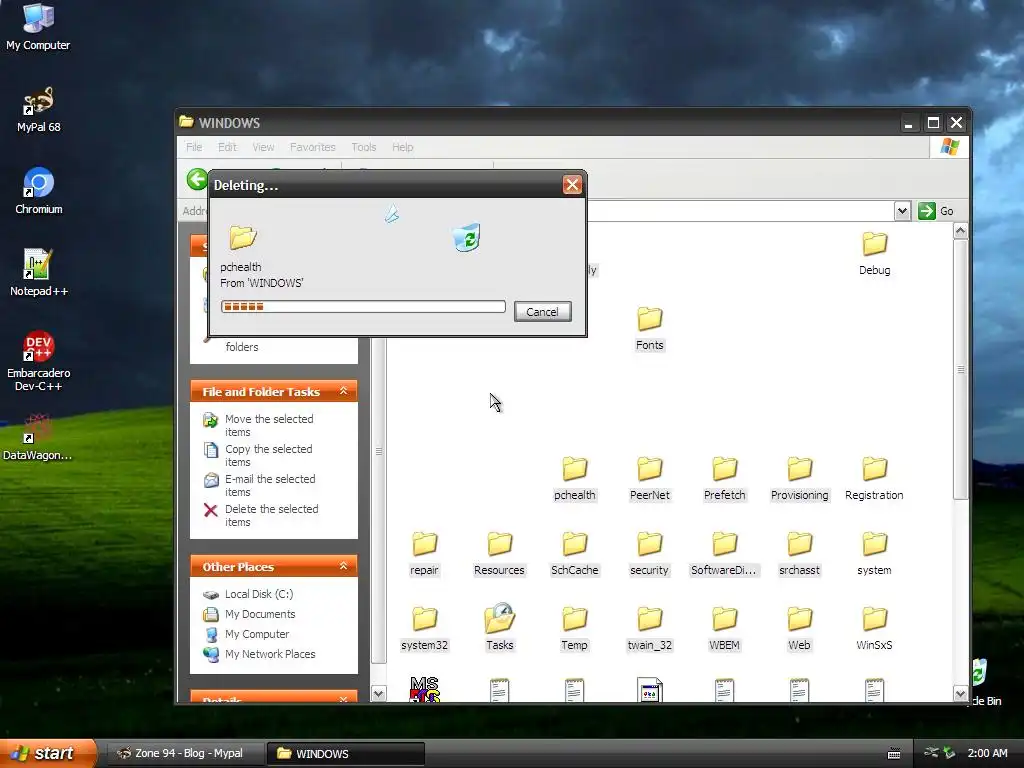The image size is (1024, 768).
Task: Open the MyPal 68 desktop shortcut
Action: pos(38,110)
